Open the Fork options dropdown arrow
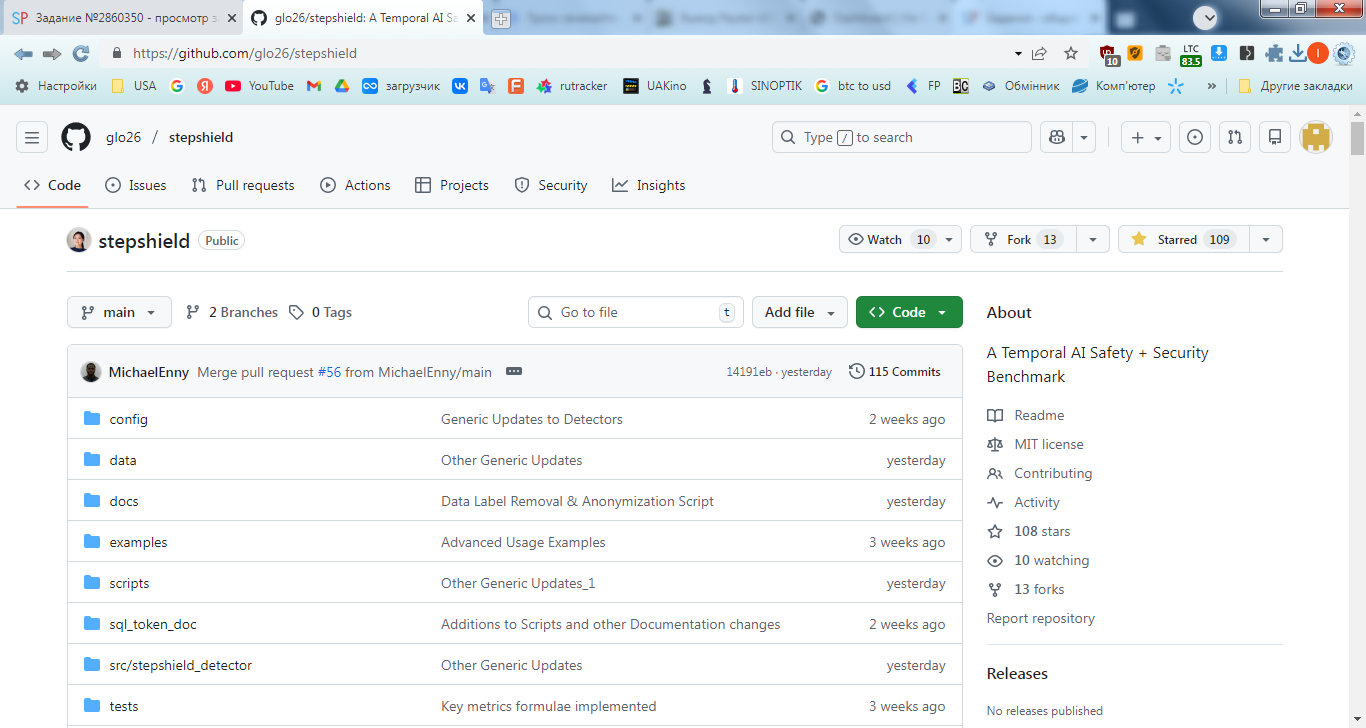The height and width of the screenshot is (728, 1366). point(1093,240)
